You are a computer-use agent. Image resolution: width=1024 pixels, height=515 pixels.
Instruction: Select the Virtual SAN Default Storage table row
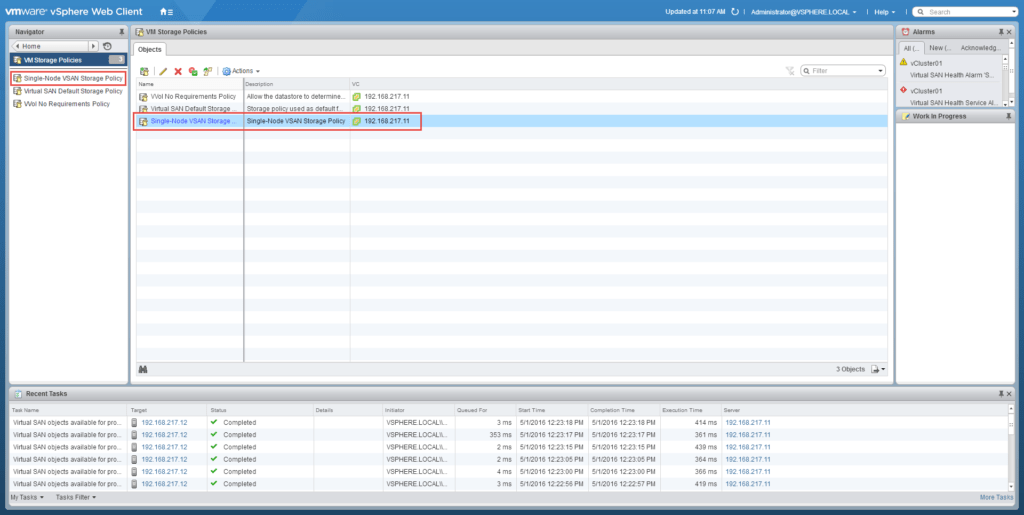511,109
